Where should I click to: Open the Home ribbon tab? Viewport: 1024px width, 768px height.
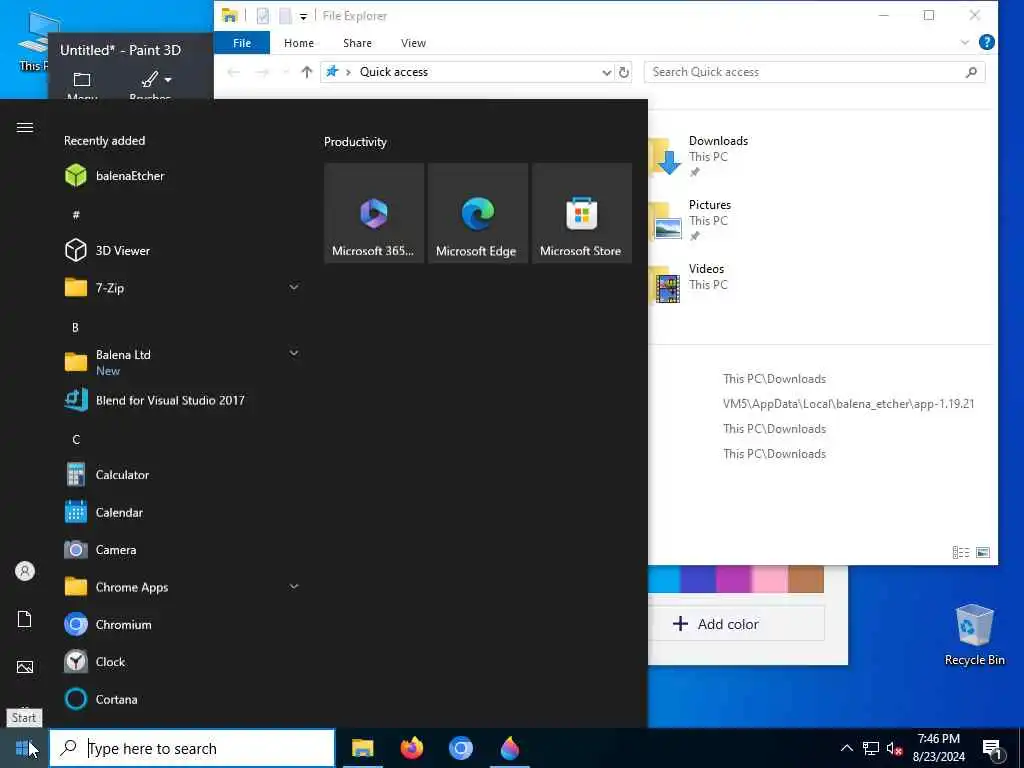click(299, 43)
